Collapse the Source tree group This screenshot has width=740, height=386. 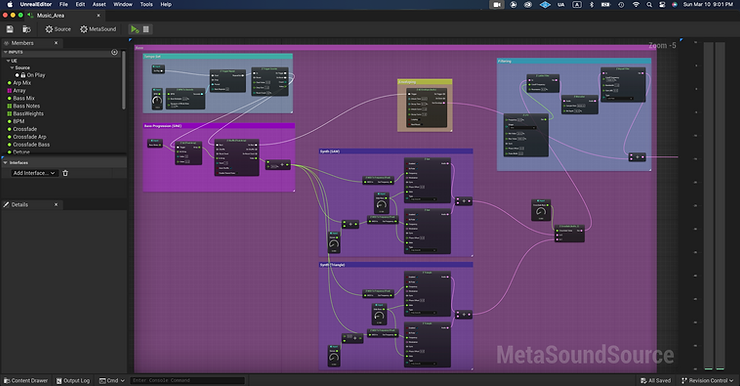[x=12, y=68]
